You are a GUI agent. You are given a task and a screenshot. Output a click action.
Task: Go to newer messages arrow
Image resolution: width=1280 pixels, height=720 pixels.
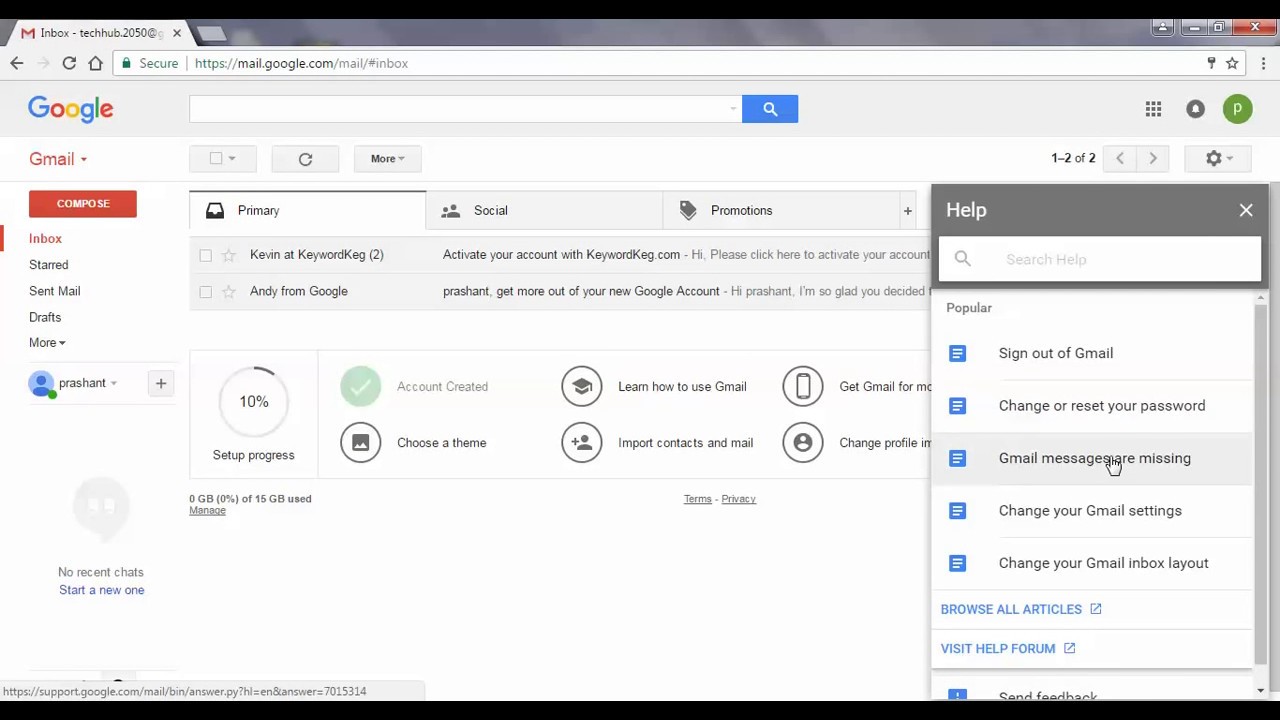point(1120,158)
